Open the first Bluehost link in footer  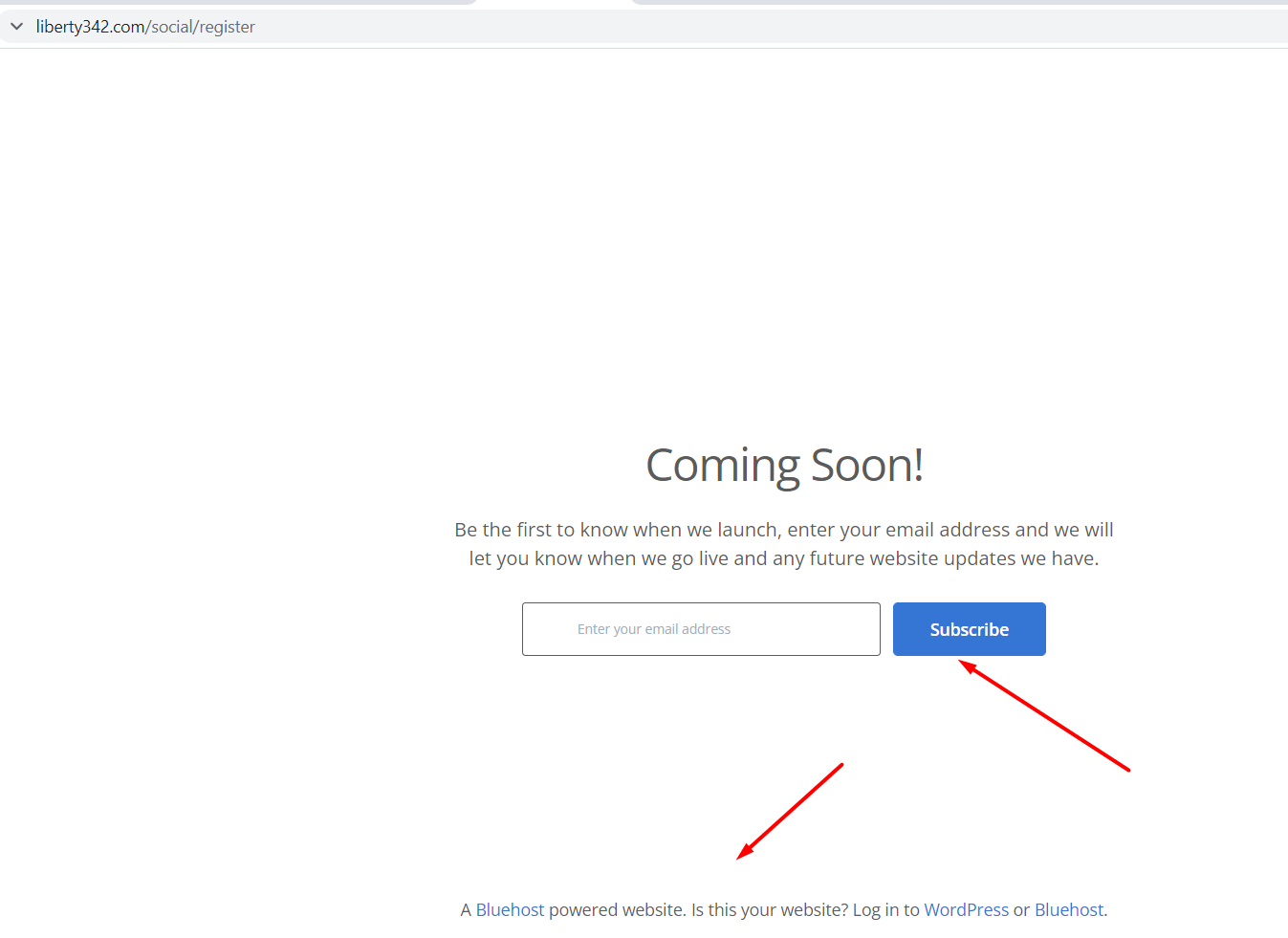pos(510,909)
